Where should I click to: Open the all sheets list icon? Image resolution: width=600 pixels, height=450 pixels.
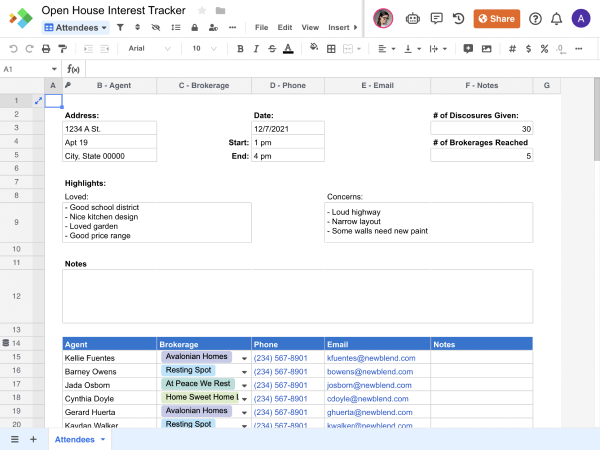tap(15, 439)
